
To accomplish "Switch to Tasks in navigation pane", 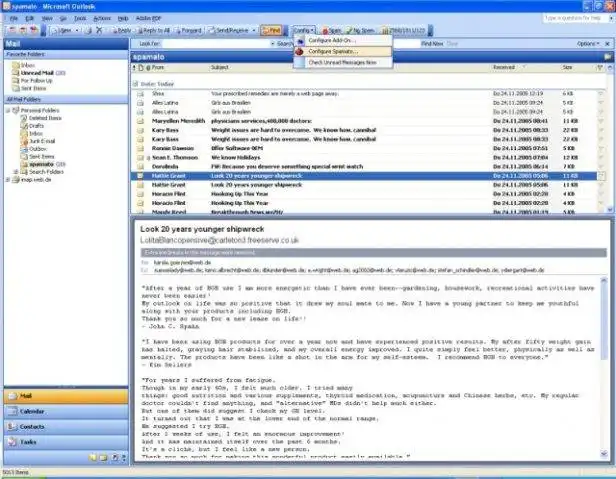I will click(66, 442).
